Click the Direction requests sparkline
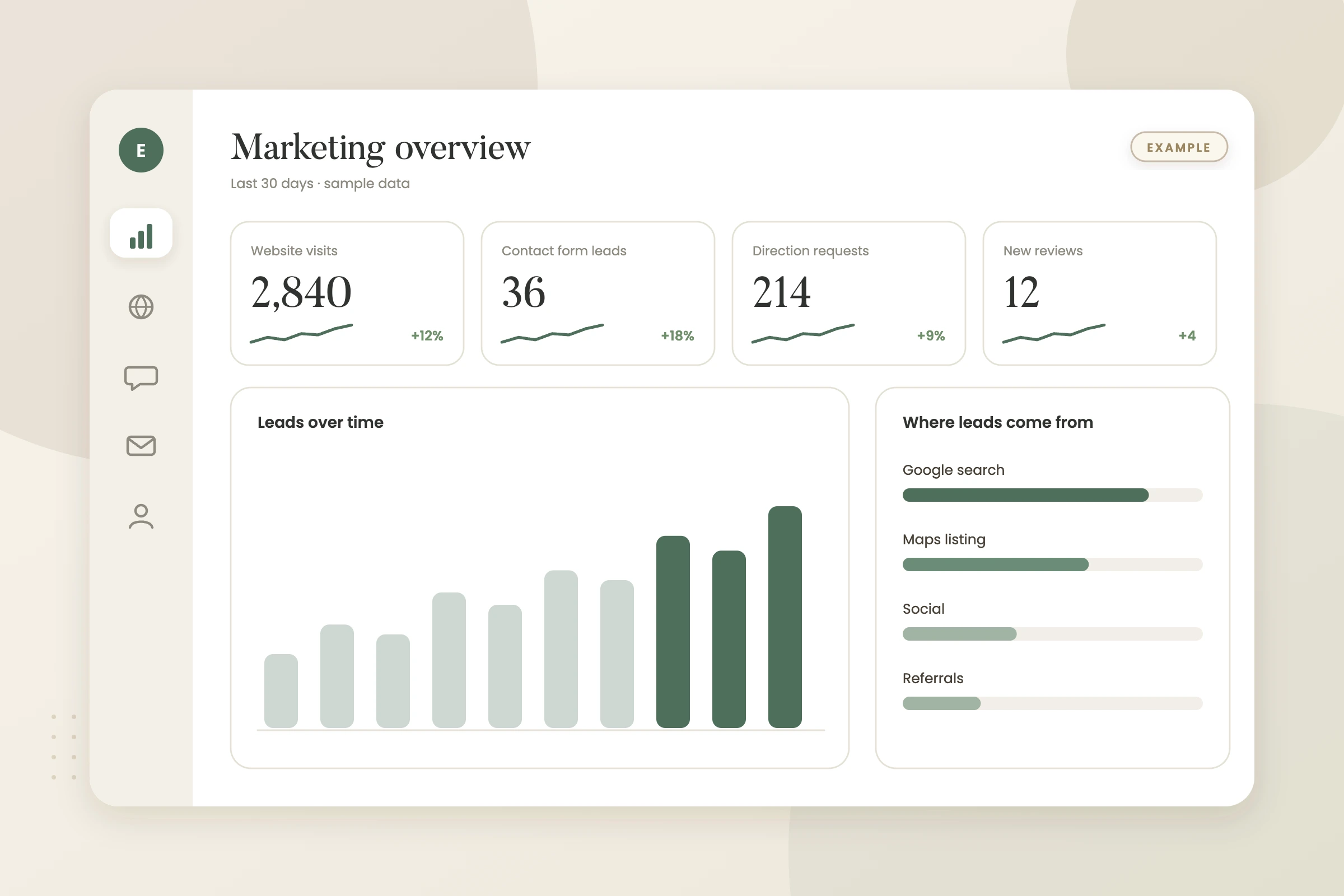1344x896 pixels. (x=803, y=334)
